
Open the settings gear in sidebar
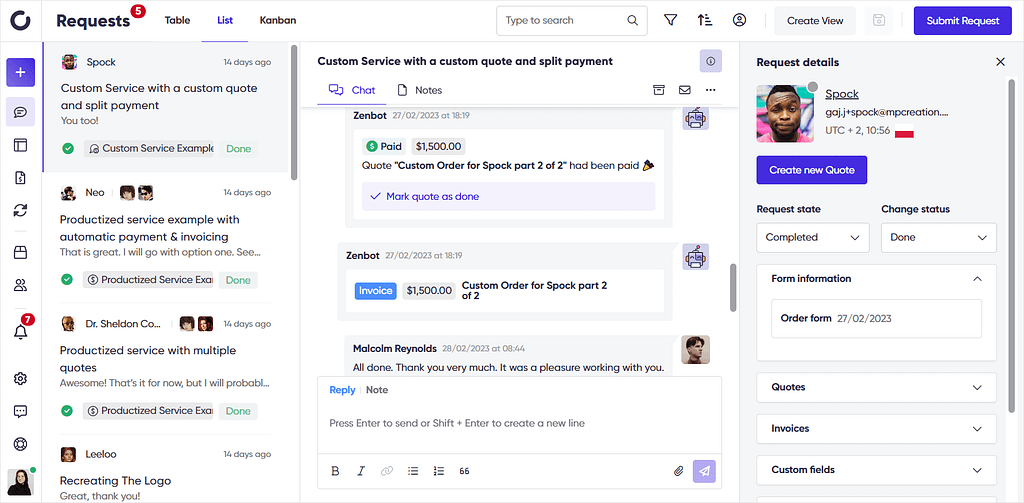pyautogui.click(x=20, y=378)
